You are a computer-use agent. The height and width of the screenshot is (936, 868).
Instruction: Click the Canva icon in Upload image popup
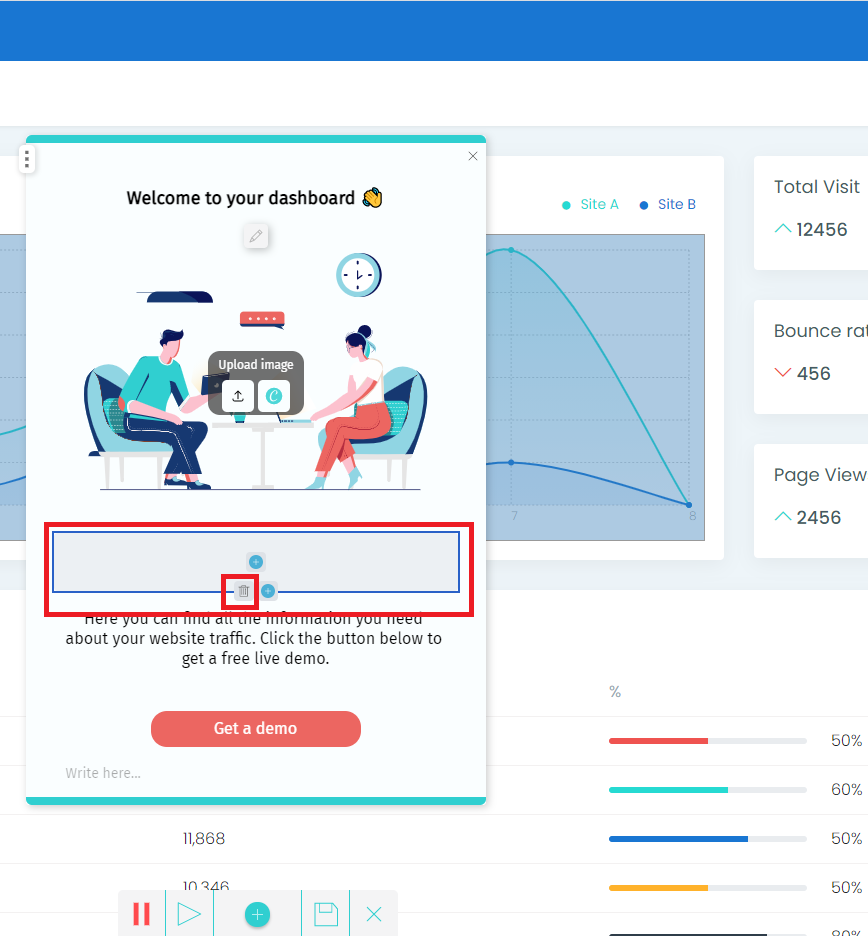click(x=274, y=396)
